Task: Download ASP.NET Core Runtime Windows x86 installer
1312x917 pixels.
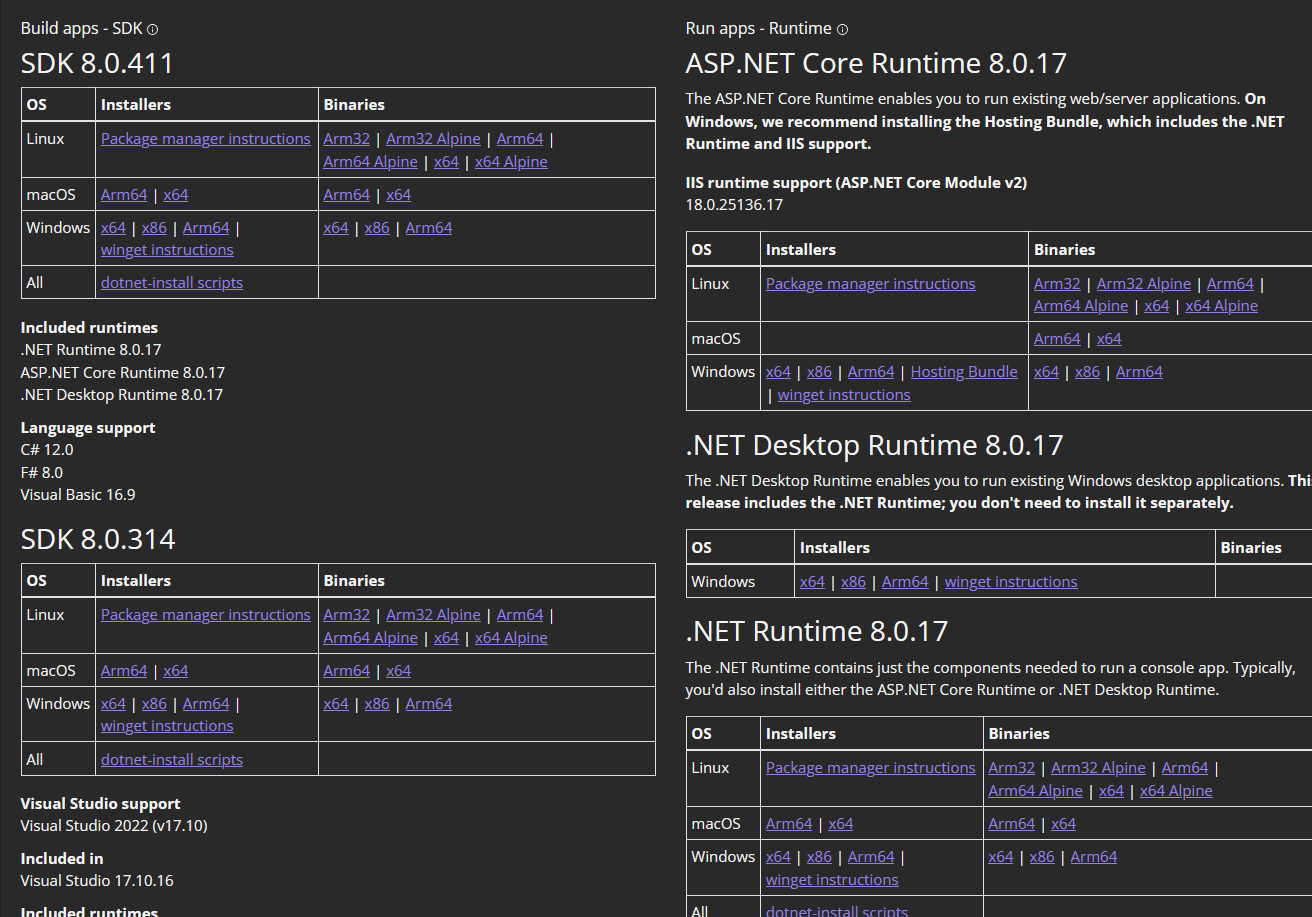Action: tap(819, 372)
